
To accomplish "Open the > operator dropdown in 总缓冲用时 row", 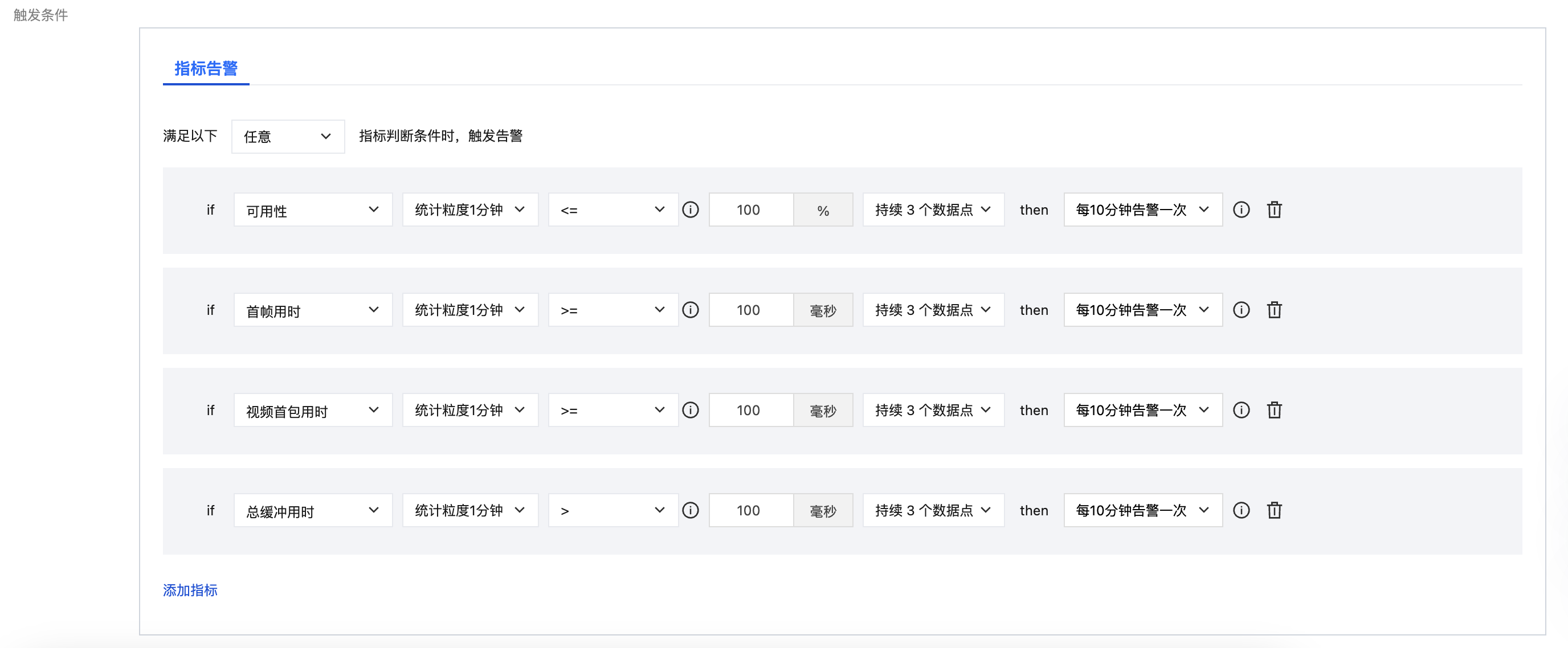I will point(613,511).
